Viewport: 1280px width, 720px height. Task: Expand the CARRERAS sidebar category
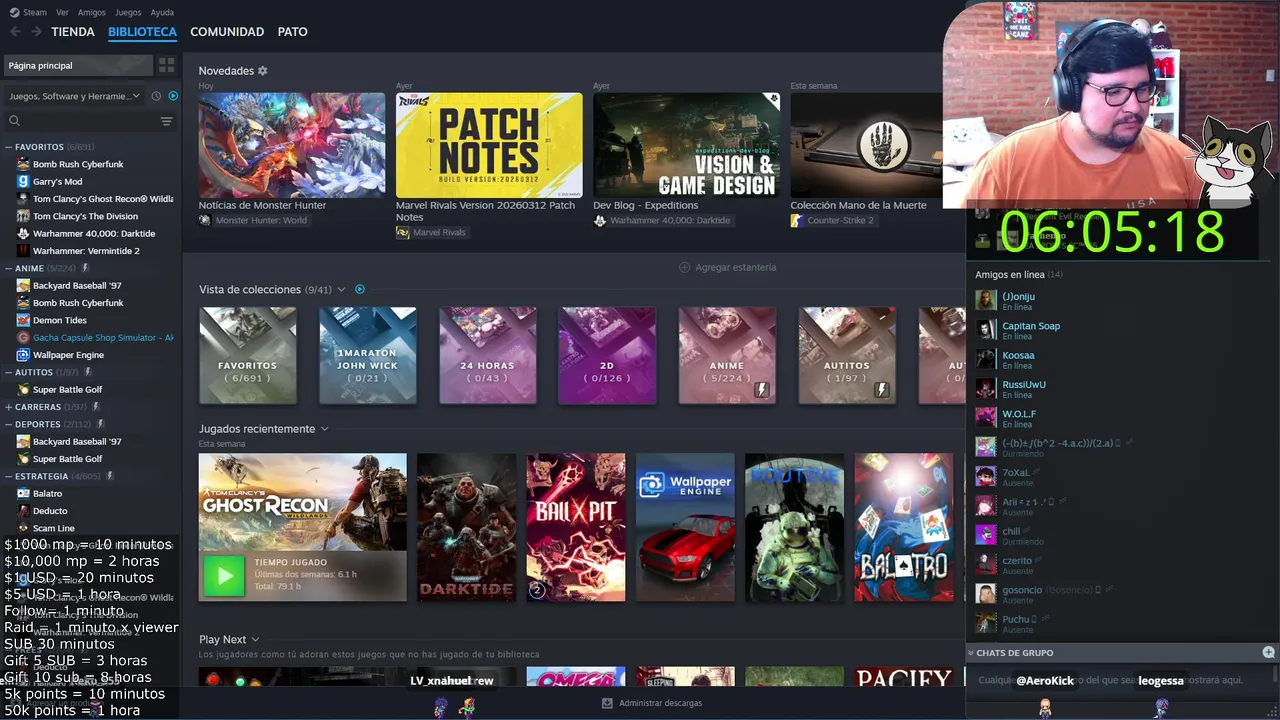9,407
